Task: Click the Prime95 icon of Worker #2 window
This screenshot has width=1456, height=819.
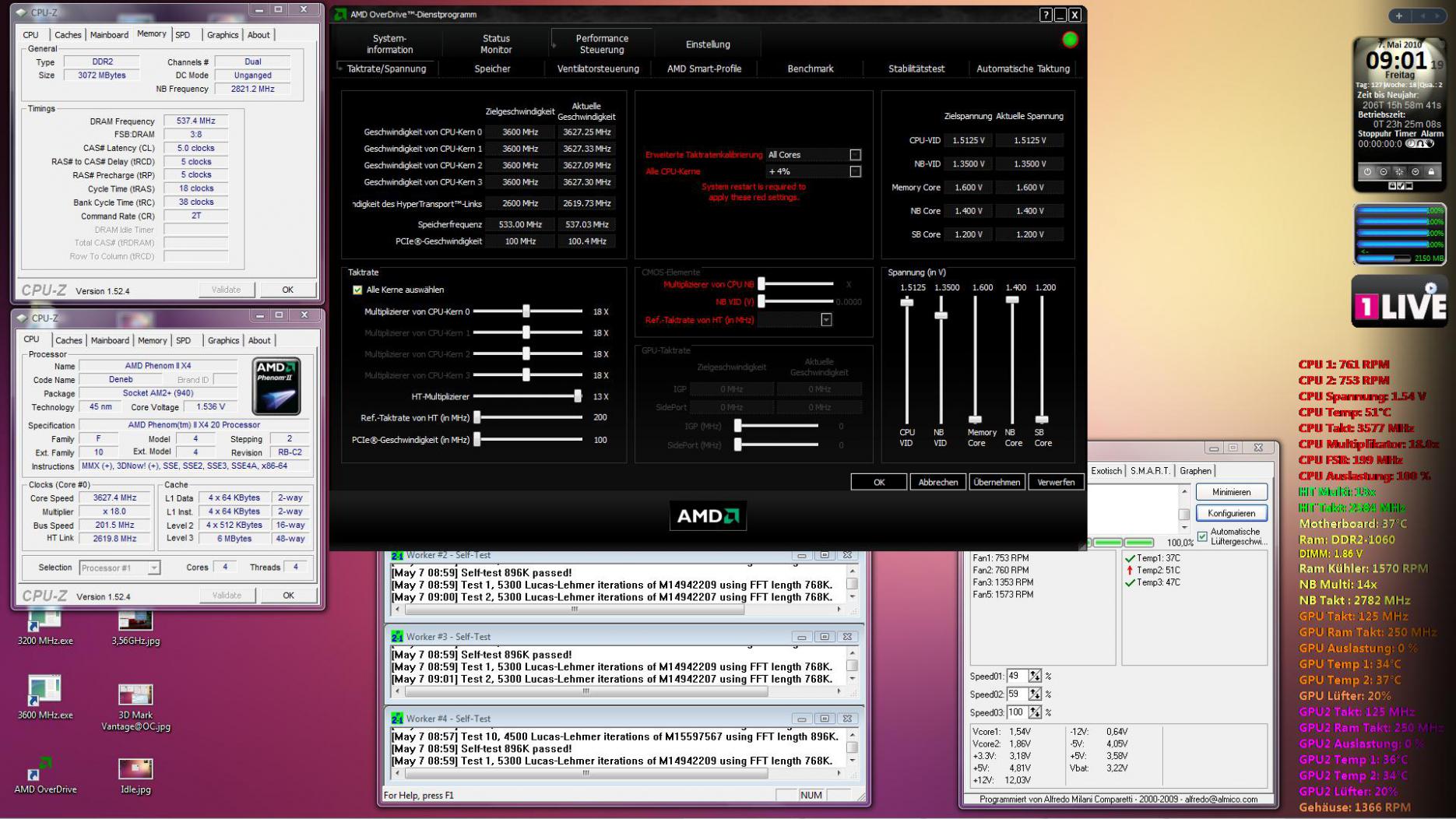Action: pyautogui.click(x=397, y=555)
